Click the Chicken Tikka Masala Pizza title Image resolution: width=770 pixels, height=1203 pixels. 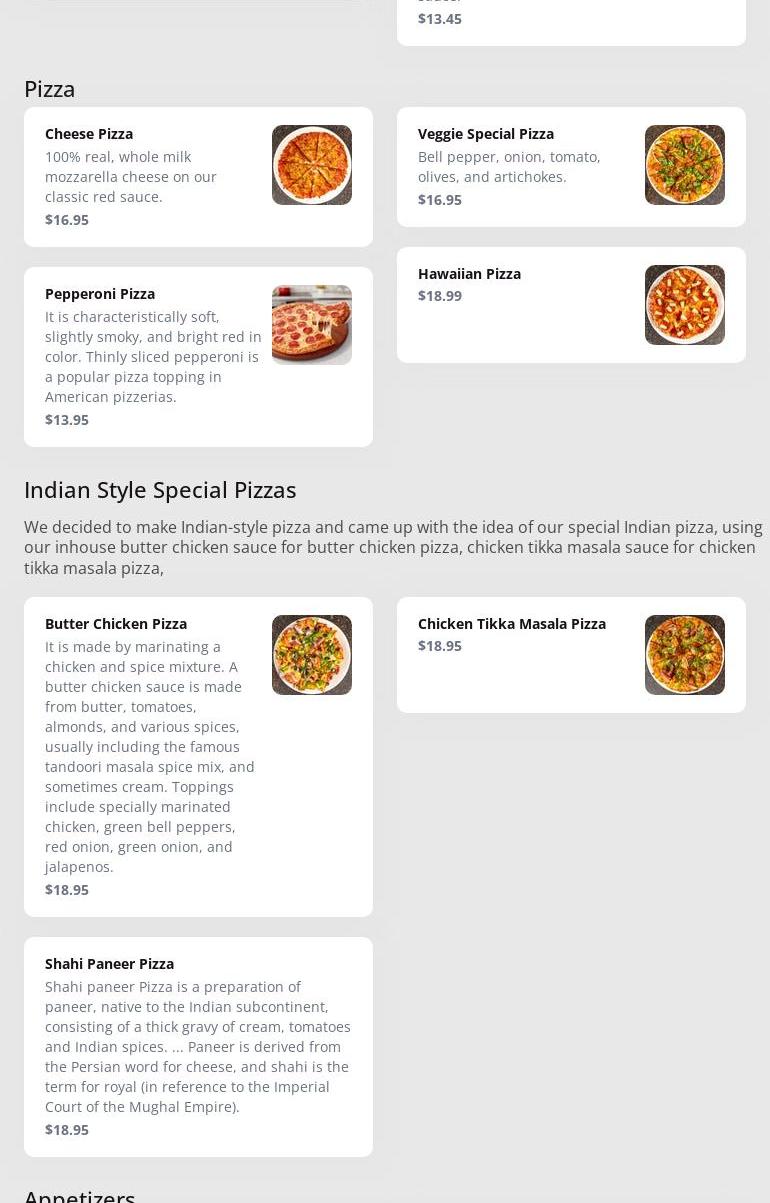click(x=512, y=624)
